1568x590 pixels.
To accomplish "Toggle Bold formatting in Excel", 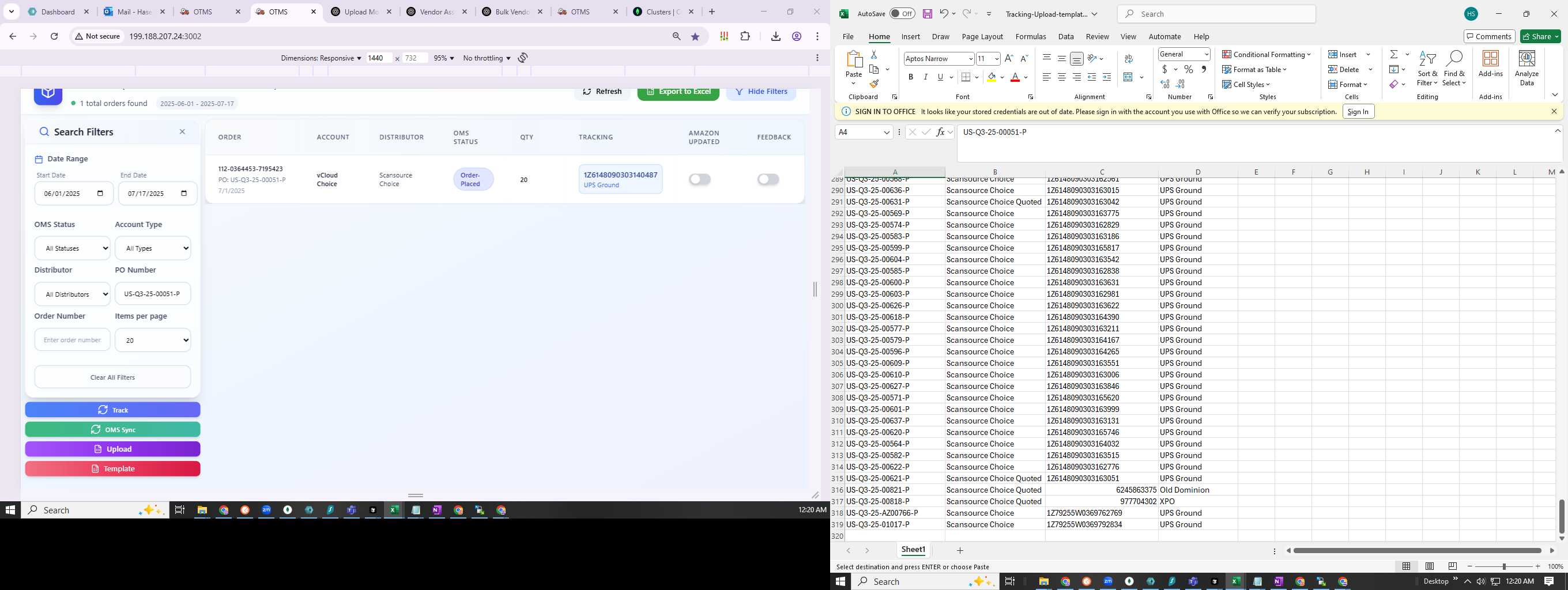I will [x=911, y=77].
